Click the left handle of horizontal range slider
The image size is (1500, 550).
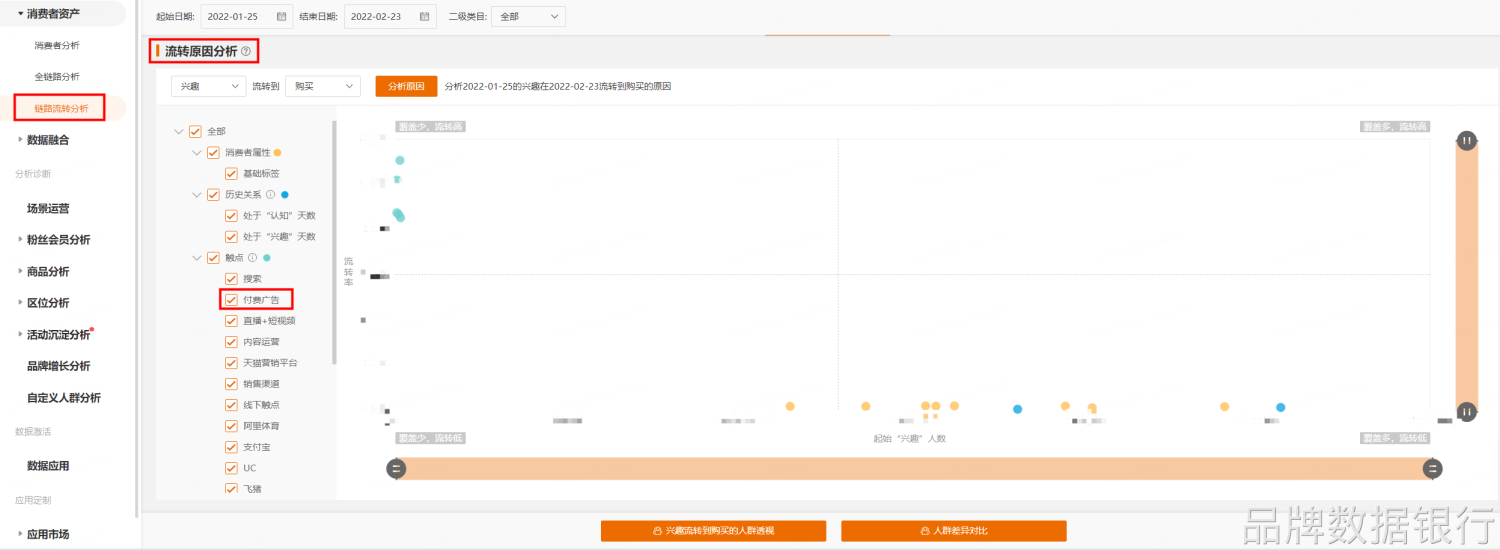396,469
